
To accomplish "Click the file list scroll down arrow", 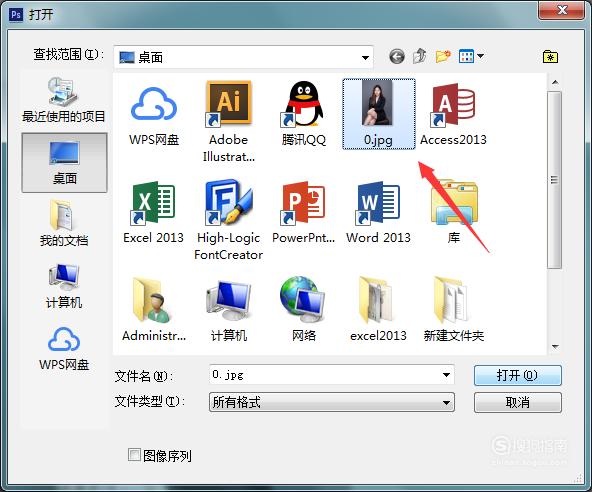I will [x=555, y=346].
